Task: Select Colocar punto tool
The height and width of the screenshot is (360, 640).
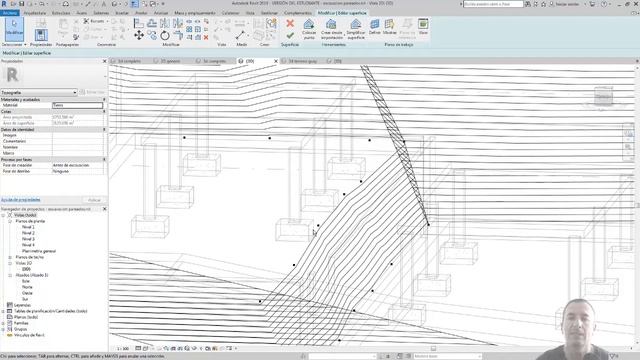Action: click(x=309, y=29)
